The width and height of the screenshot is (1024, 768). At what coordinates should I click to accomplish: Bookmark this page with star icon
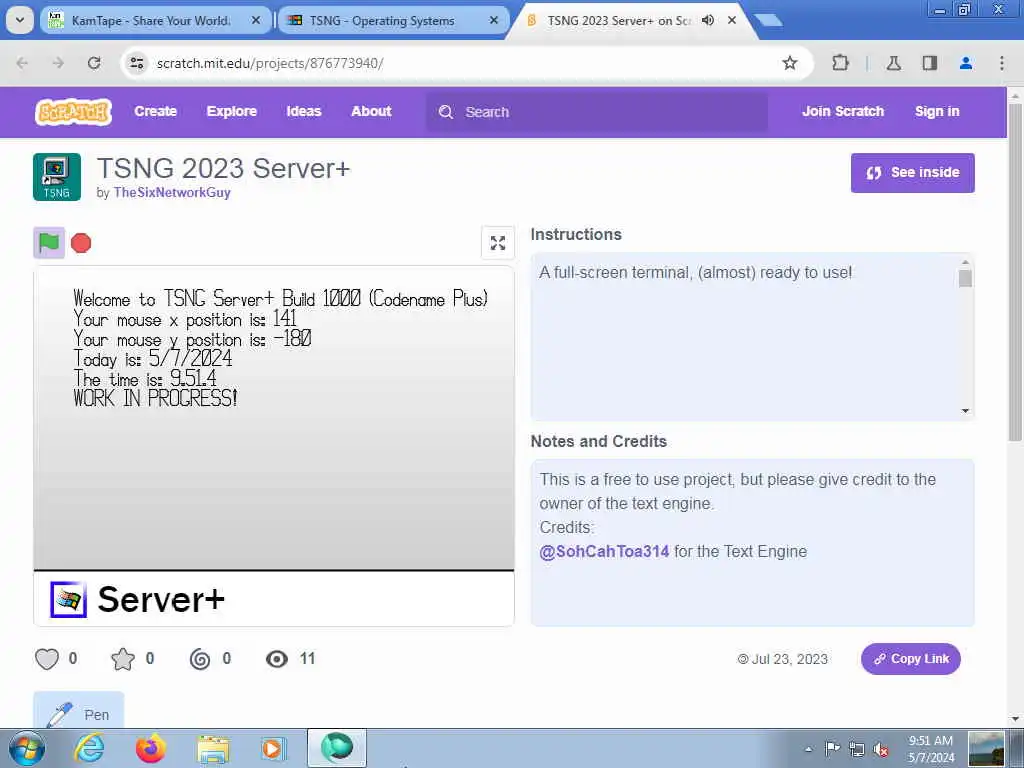click(790, 63)
